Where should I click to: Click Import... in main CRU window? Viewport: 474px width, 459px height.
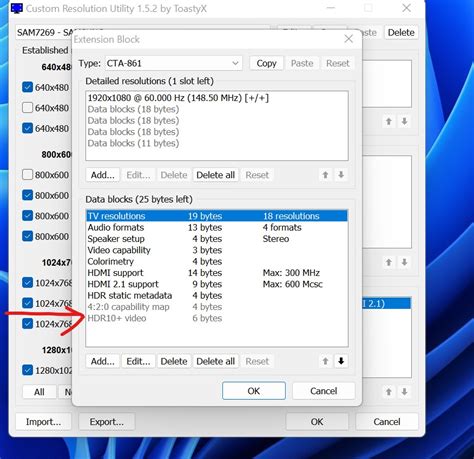pyautogui.click(x=43, y=422)
